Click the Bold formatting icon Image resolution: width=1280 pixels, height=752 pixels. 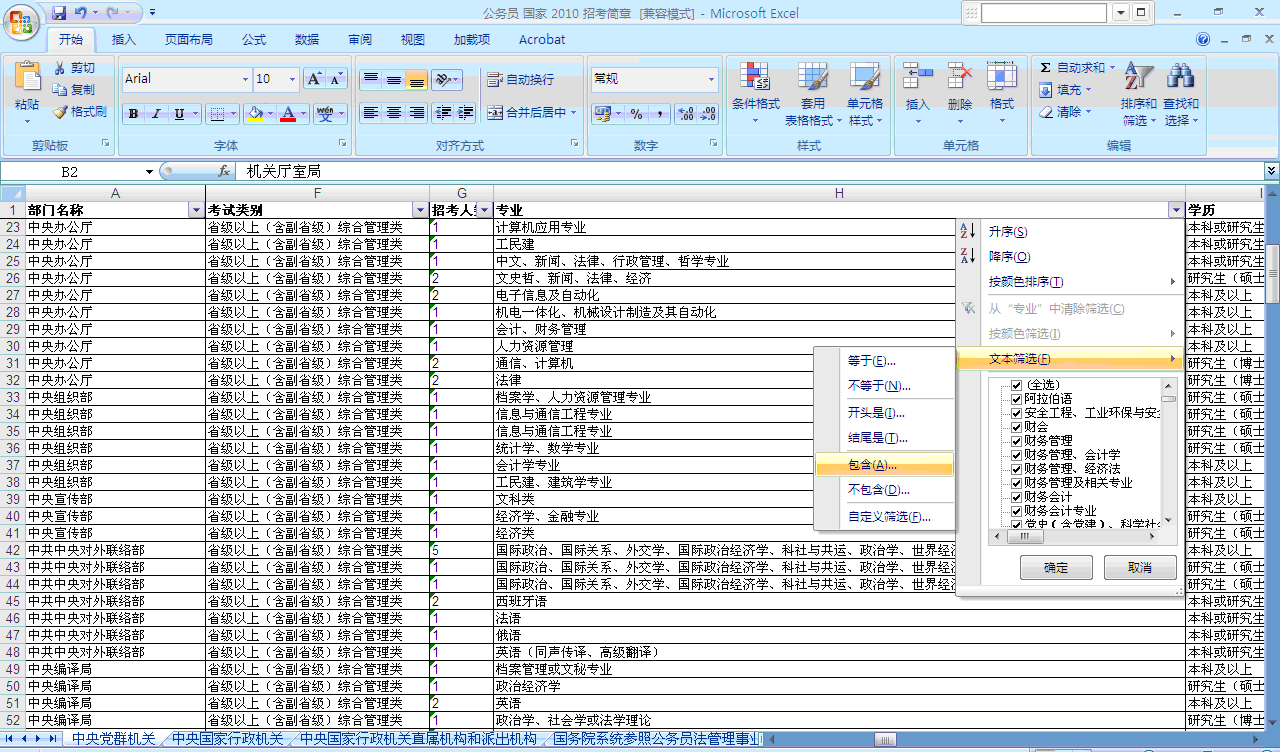coord(133,114)
